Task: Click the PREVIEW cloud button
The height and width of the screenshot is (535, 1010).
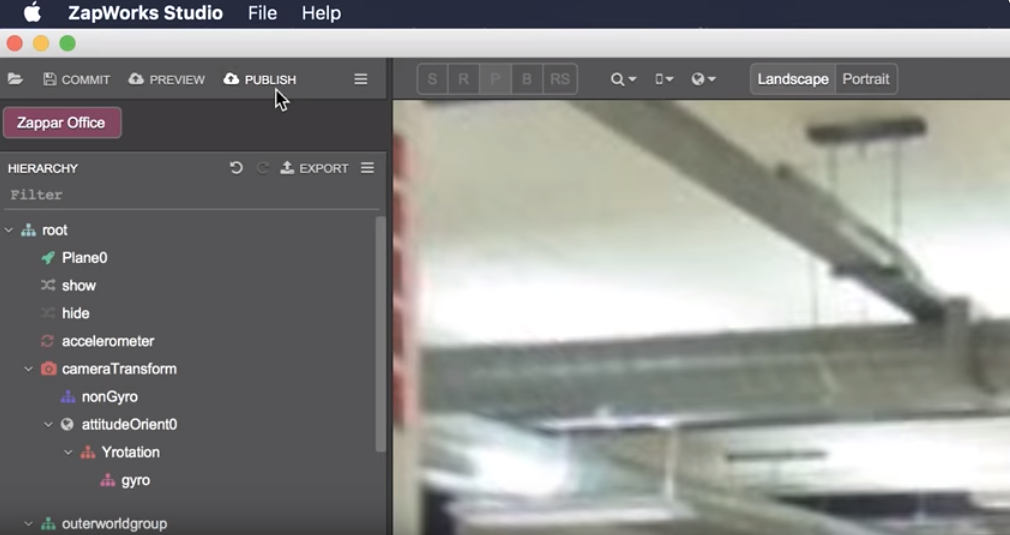Action: tap(167, 79)
